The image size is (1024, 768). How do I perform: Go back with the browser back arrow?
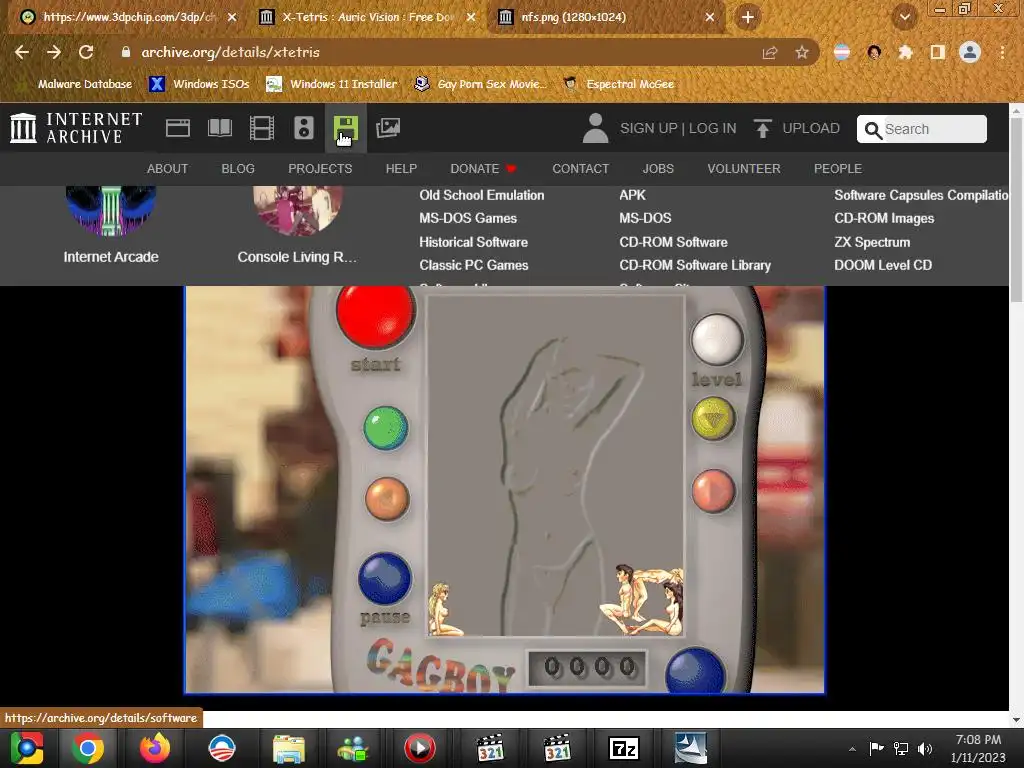pyautogui.click(x=22, y=52)
